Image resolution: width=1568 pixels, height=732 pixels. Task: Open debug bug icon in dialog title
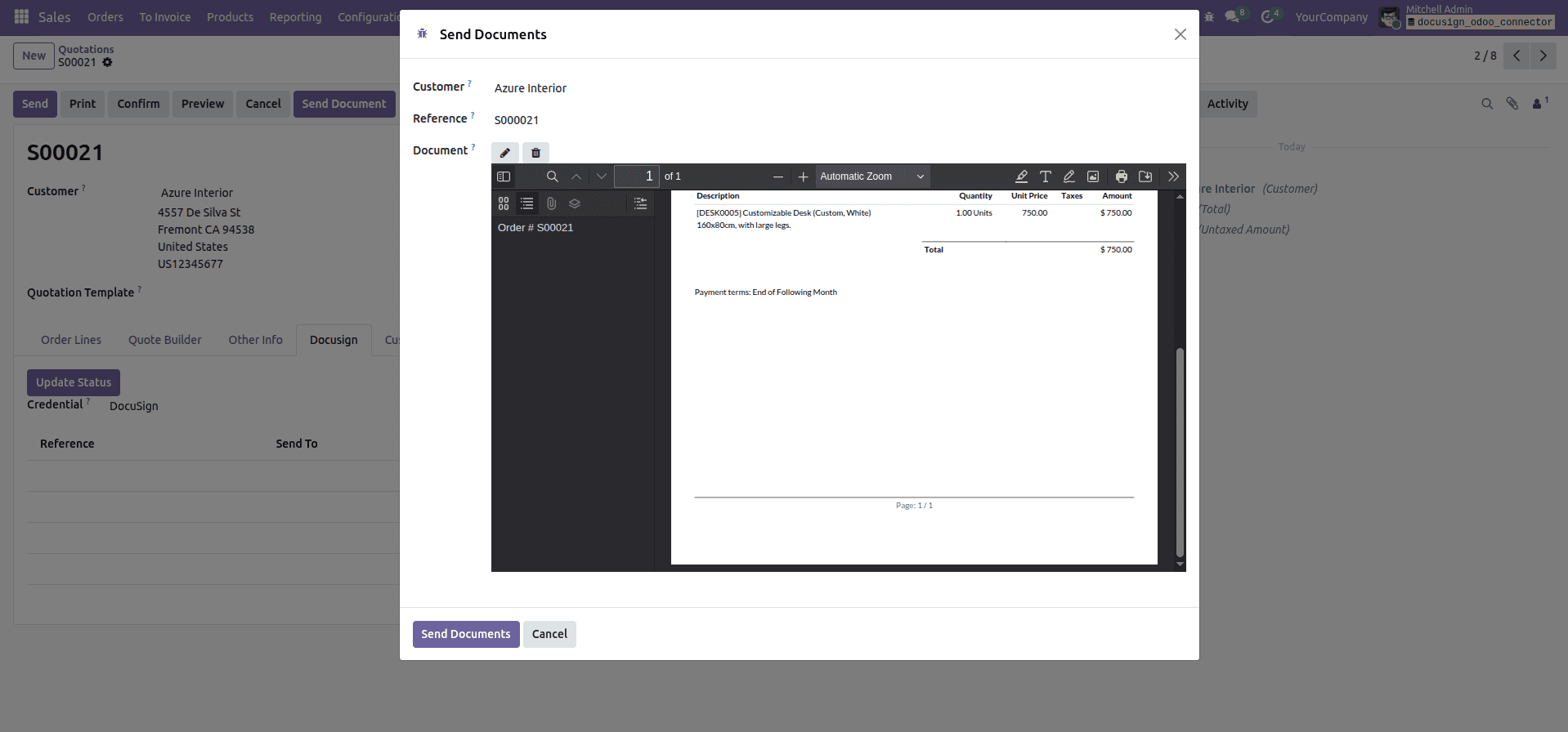423,33
